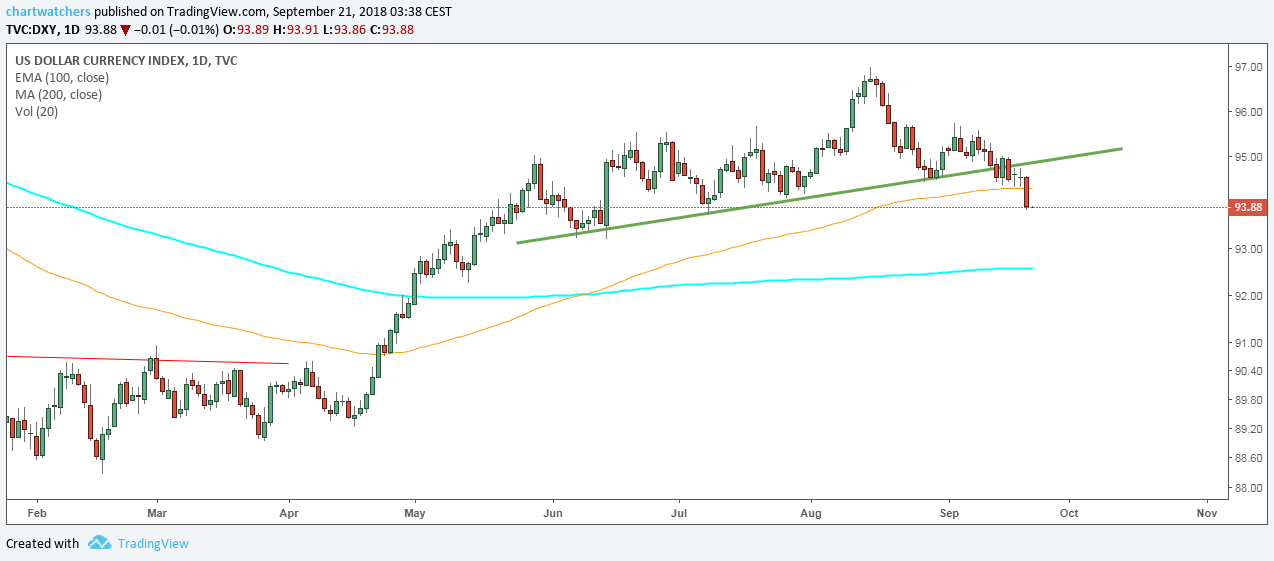Viewport: 1274px width, 561px height.
Task: Click the 93.00 price axis label
Action: (x=1247, y=249)
